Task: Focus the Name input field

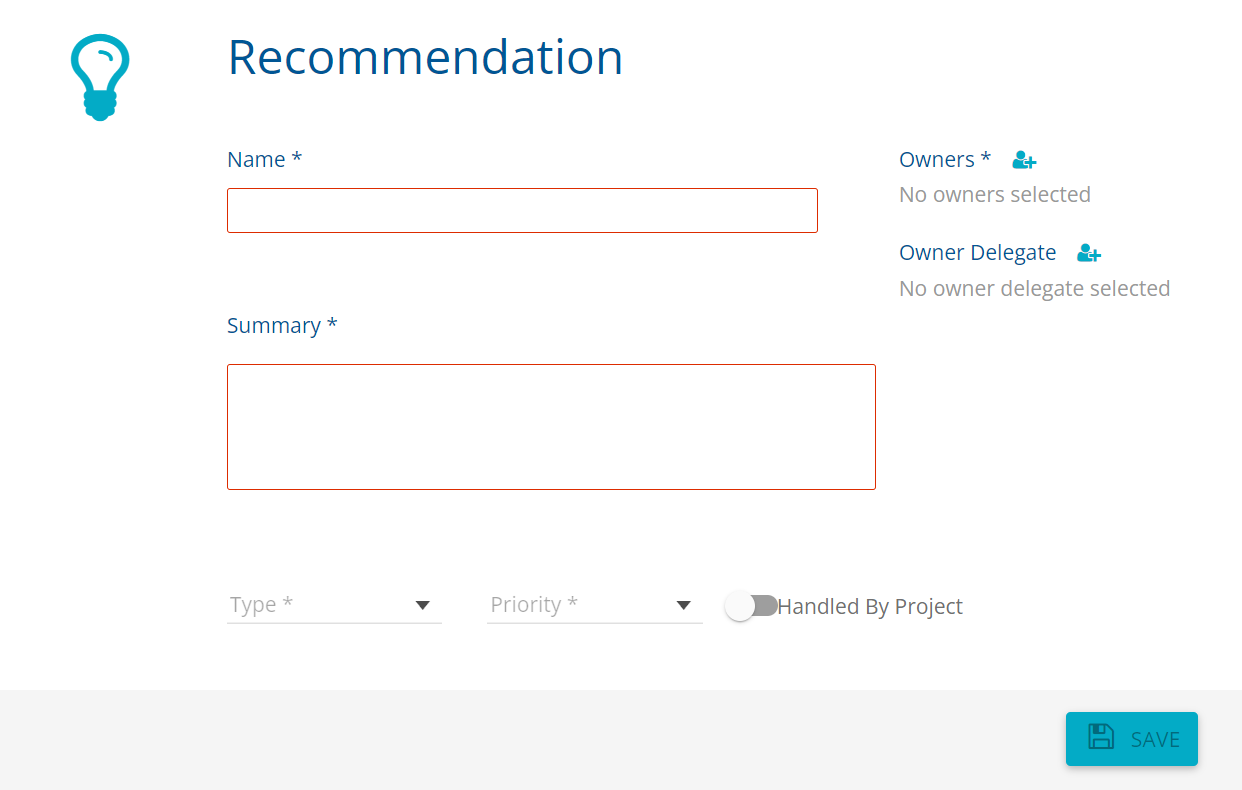Action: 522,211
